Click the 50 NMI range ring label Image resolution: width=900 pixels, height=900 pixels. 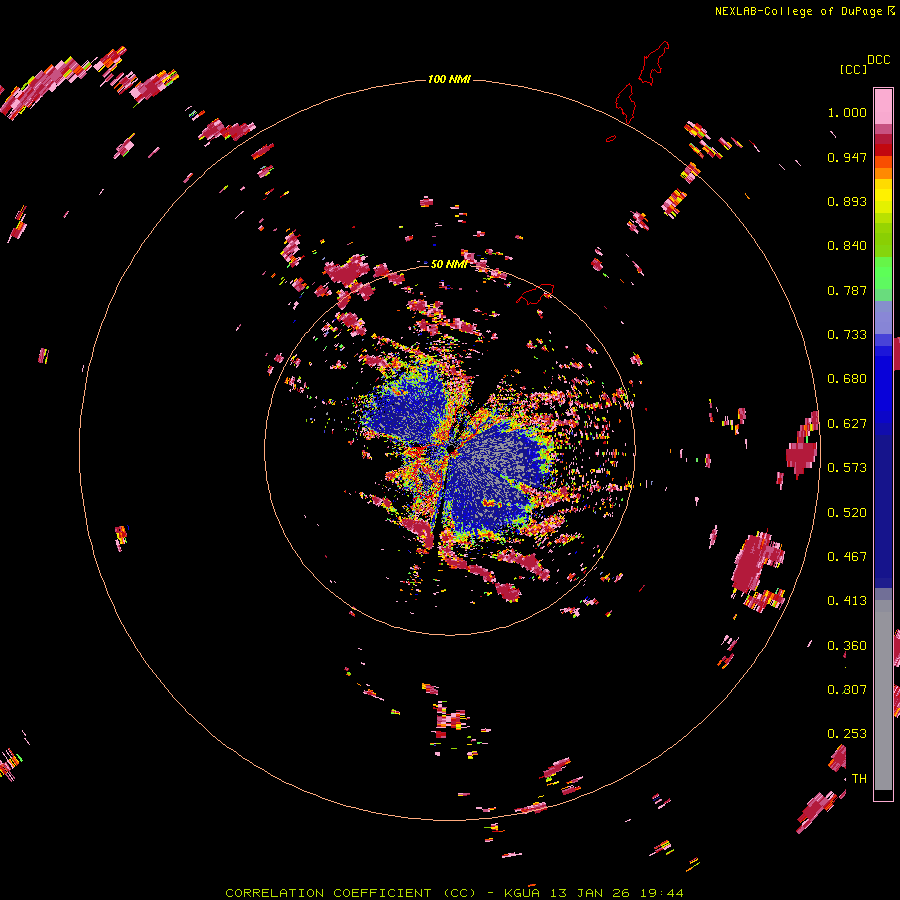pyautogui.click(x=449, y=264)
